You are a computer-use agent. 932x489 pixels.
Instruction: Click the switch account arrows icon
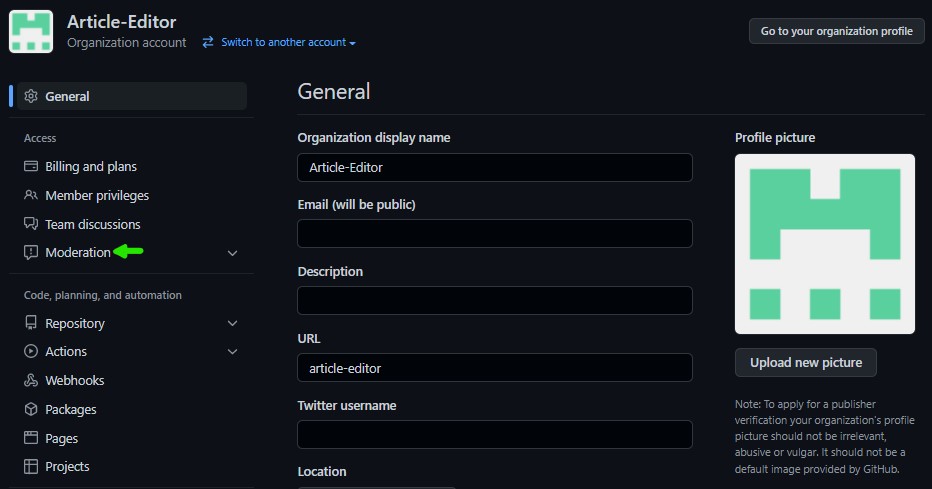(x=207, y=42)
